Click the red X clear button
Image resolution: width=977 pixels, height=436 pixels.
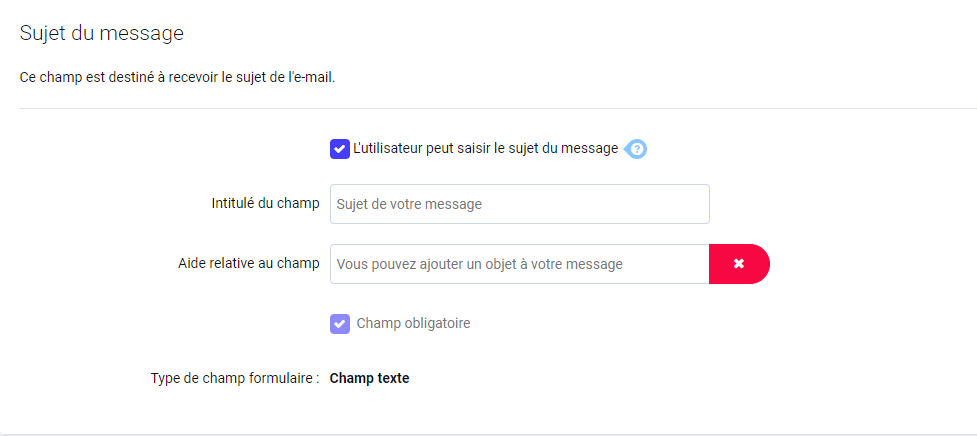739,264
